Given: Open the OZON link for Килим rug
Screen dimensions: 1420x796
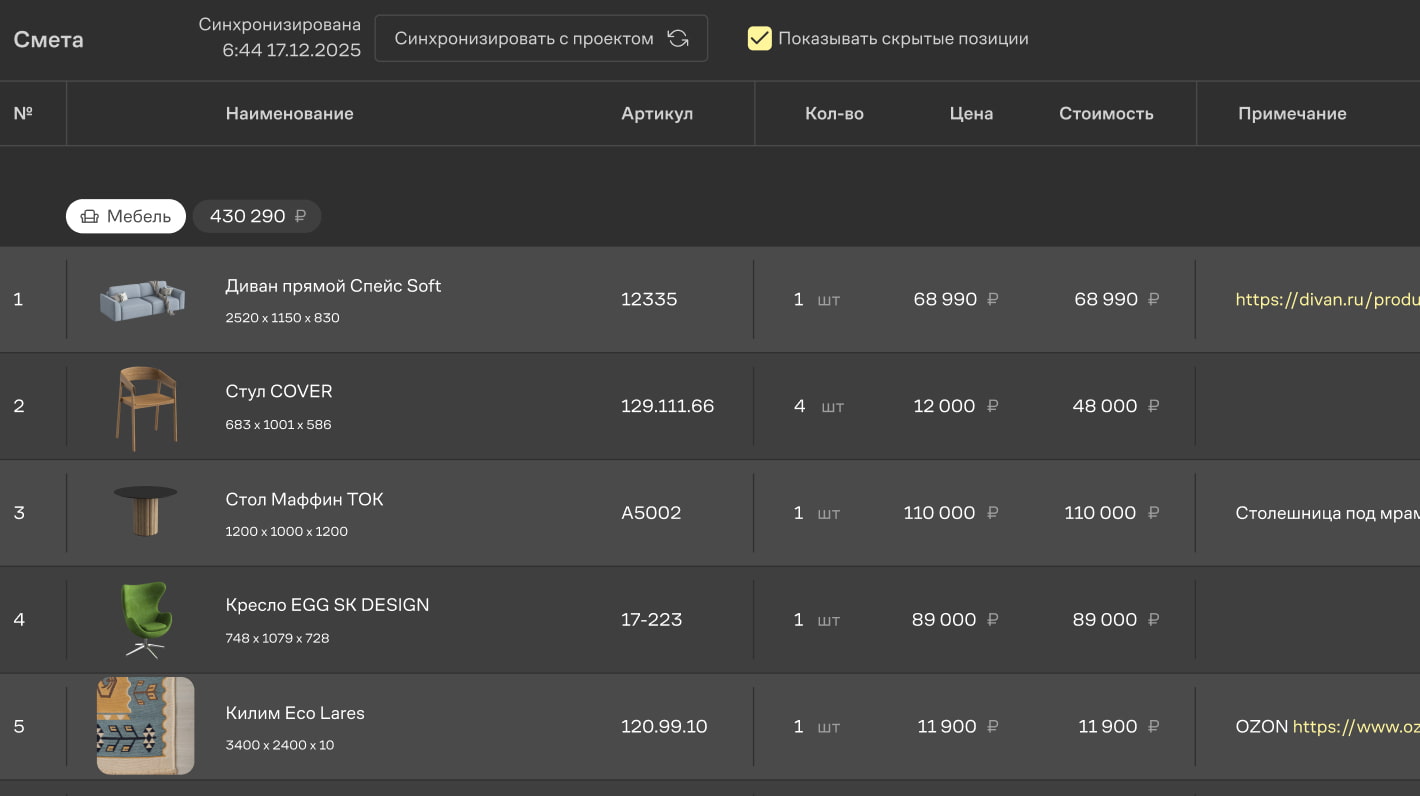Looking at the screenshot, I should pyautogui.click(x=1355, y=726).
